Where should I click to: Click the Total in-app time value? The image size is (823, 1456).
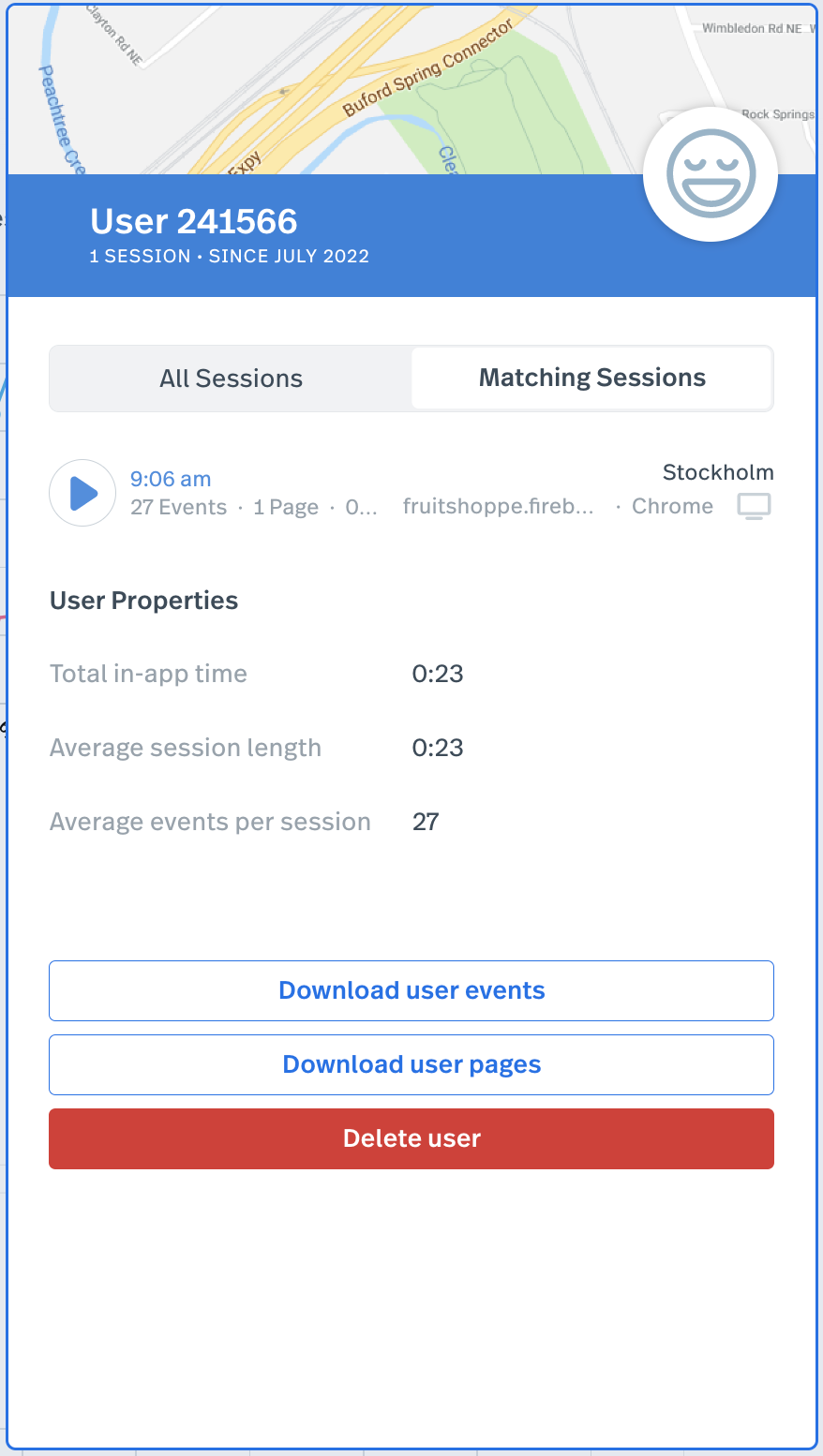point(438,674)
